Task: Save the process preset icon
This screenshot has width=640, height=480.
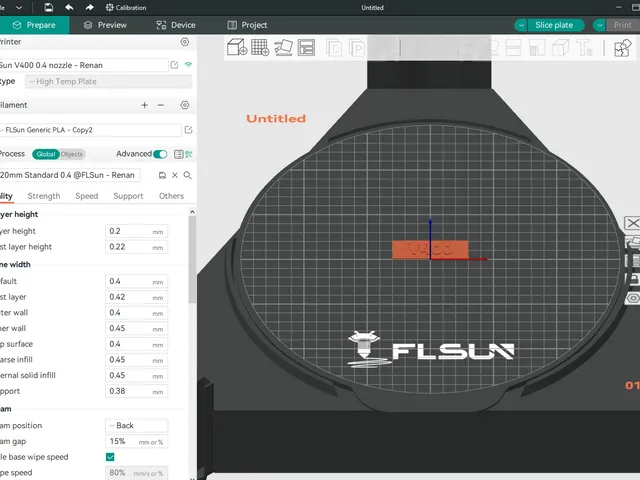Action: click(162, 175)
